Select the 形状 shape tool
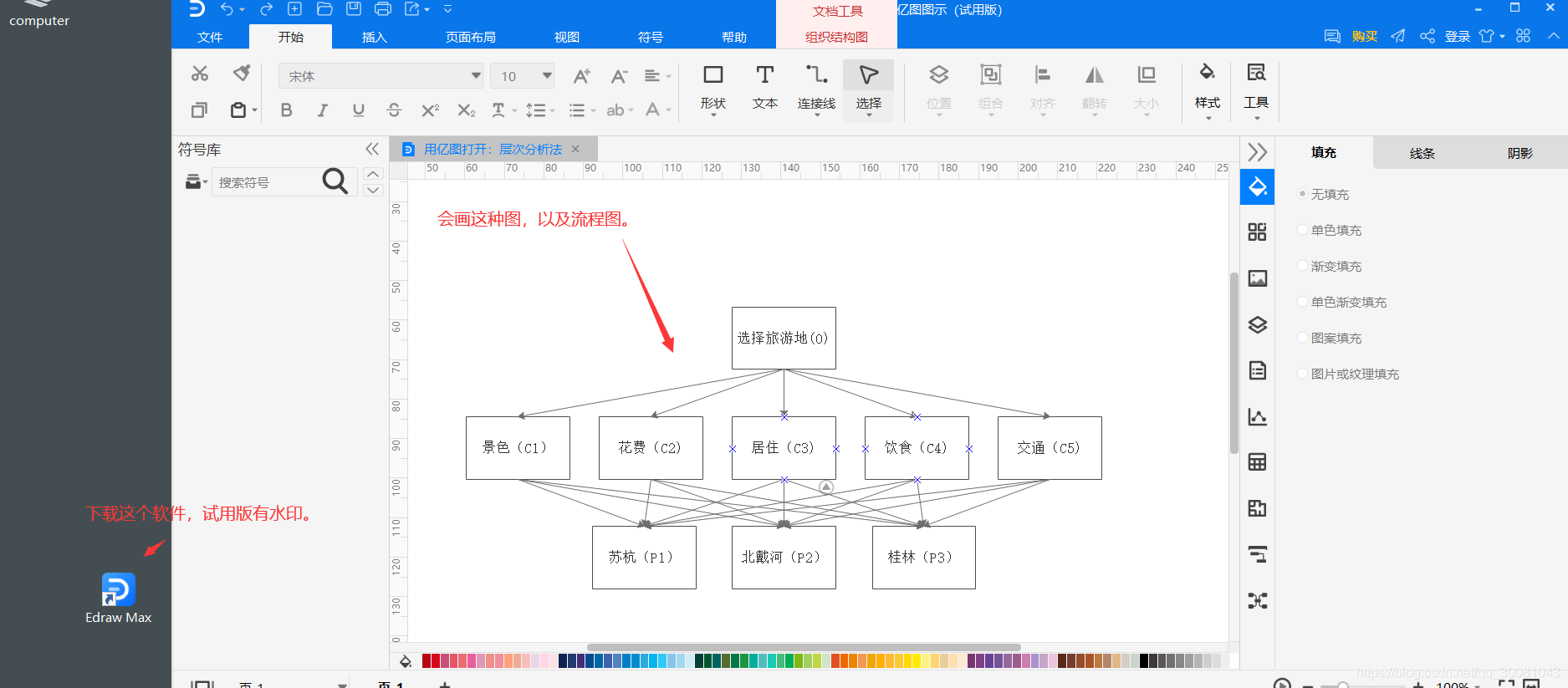 coord(713,89)
